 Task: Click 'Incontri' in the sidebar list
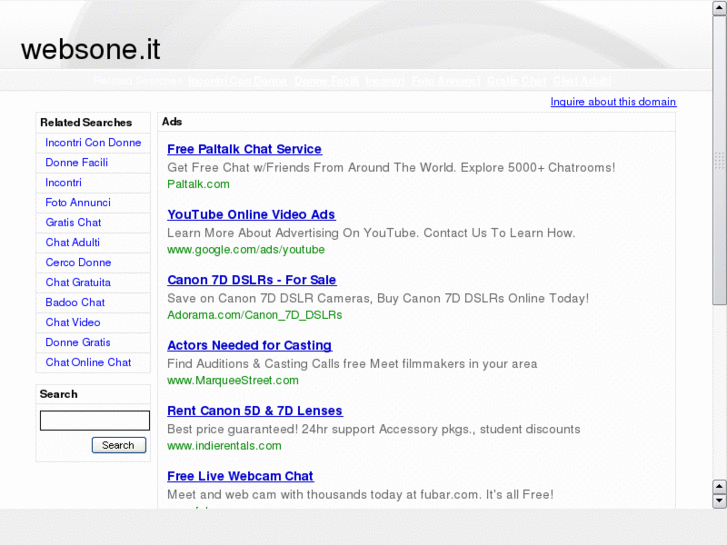coord(64,182)
